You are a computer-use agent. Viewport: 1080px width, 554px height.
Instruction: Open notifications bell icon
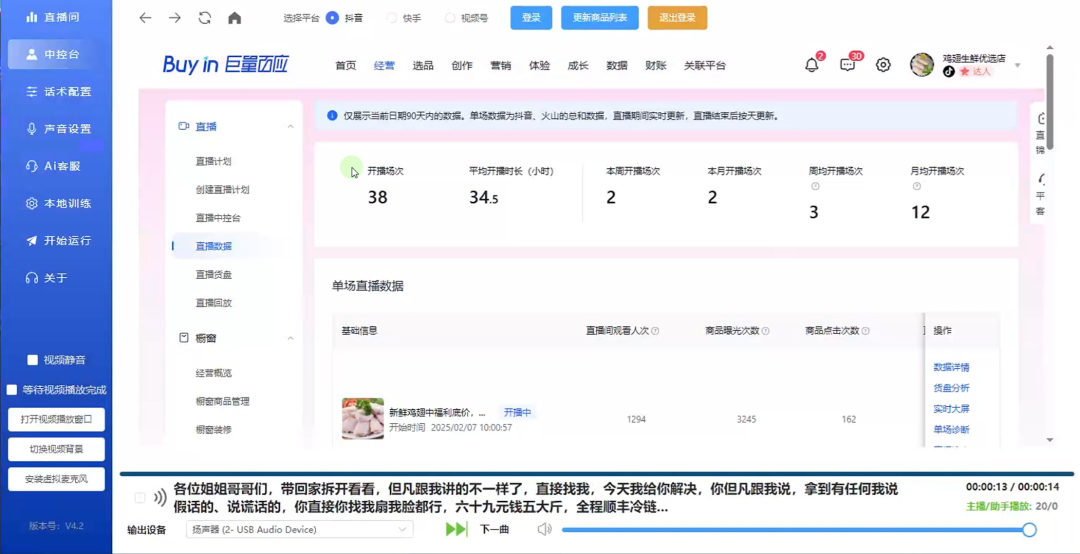click(x=812, y=65)
